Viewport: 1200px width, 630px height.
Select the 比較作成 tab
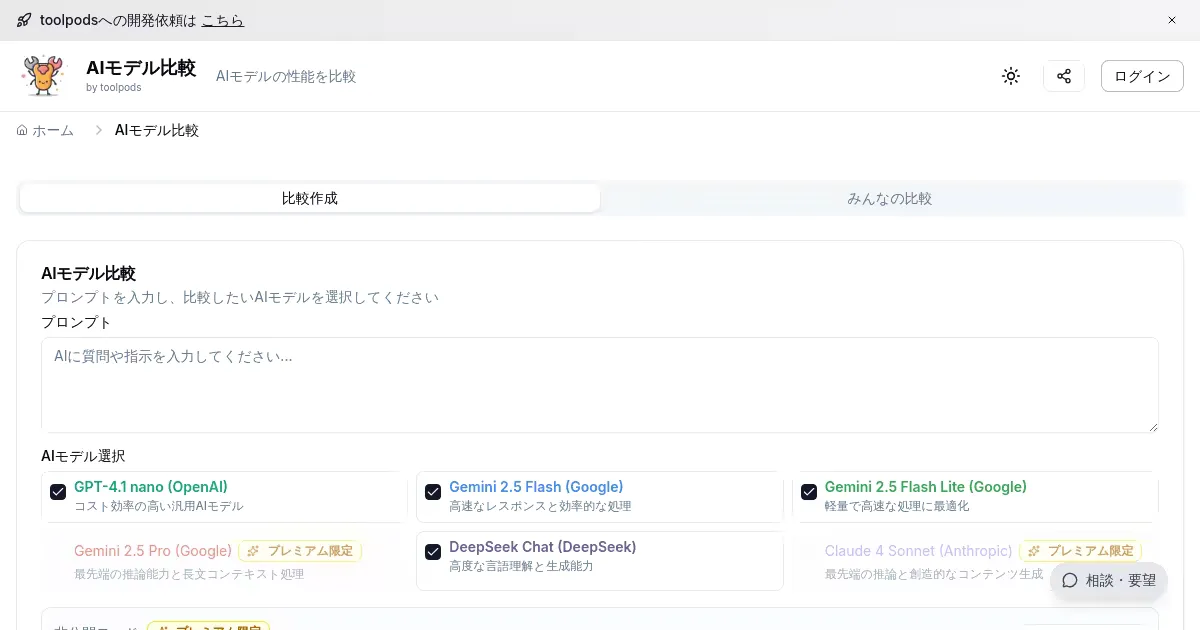(310, 198)
